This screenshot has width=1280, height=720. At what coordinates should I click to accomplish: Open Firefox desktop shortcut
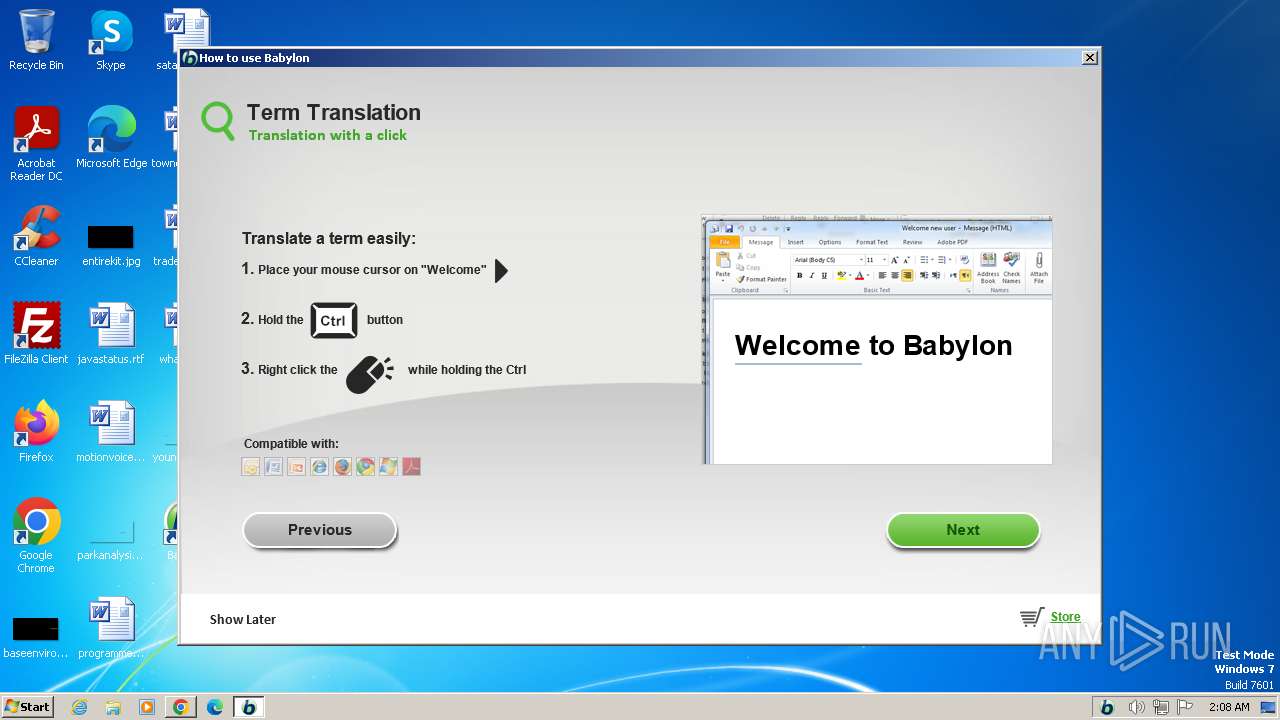36,432
